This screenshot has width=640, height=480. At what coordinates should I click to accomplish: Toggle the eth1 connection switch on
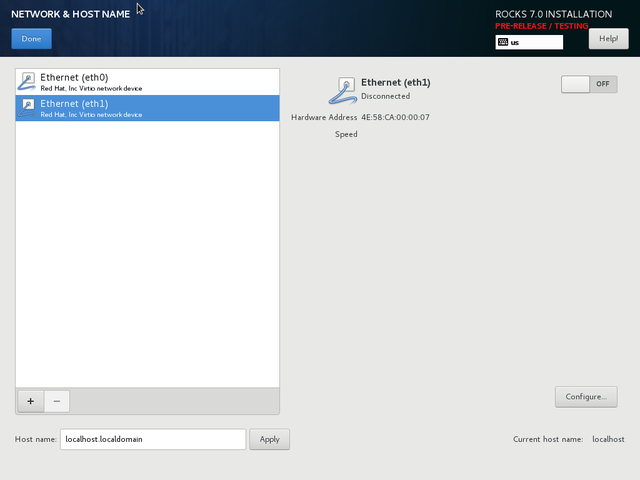[x=589, y=84]
